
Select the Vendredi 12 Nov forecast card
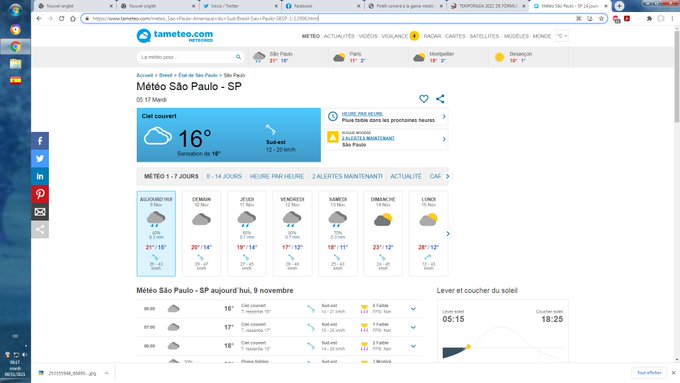pyautogui.click(x=292, y=234)
